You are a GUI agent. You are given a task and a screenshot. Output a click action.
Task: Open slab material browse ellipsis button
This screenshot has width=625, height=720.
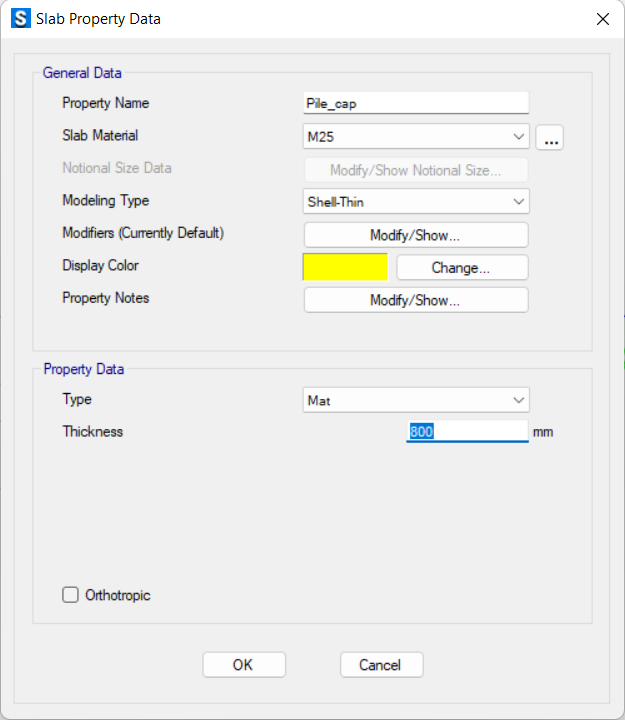click(x=550, y=137)
